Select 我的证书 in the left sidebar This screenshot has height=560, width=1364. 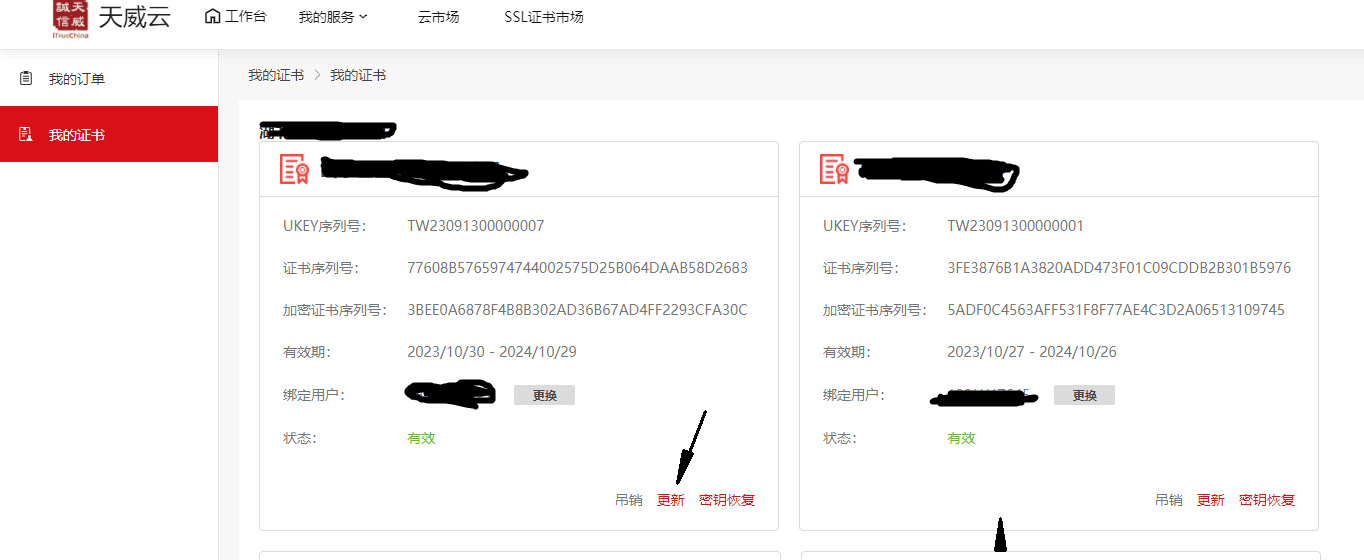77,135
